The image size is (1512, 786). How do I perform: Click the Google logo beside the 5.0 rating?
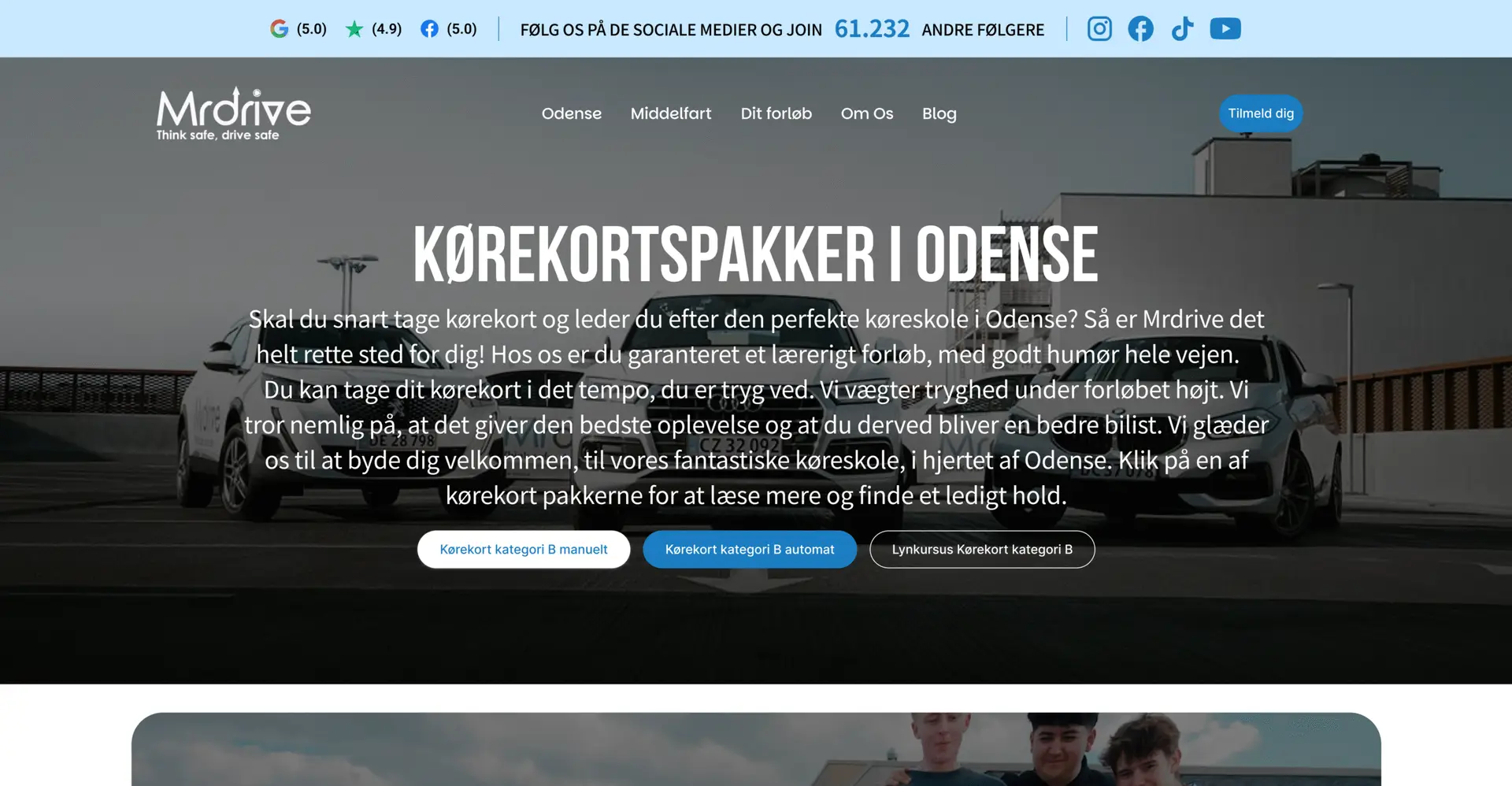279,29
